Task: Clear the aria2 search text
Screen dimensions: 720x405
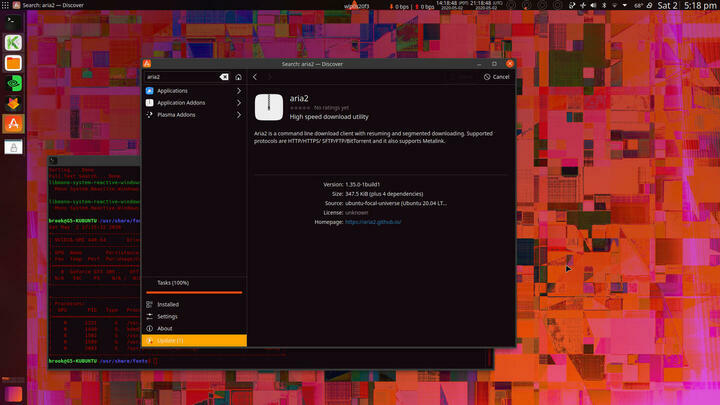Action: tap(224, 77)
